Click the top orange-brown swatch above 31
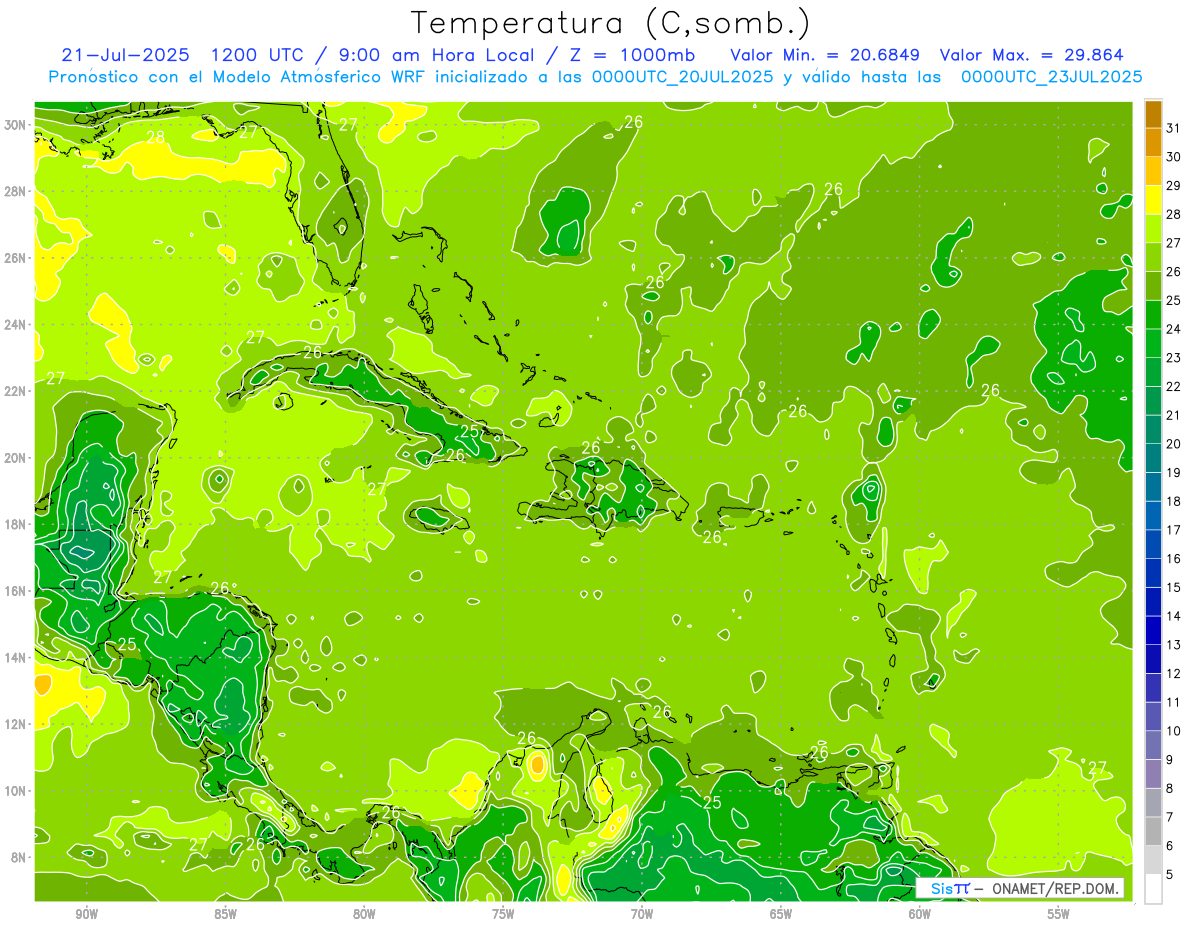This screenshot has height=927, width=1200. (x=1153, y=114)
